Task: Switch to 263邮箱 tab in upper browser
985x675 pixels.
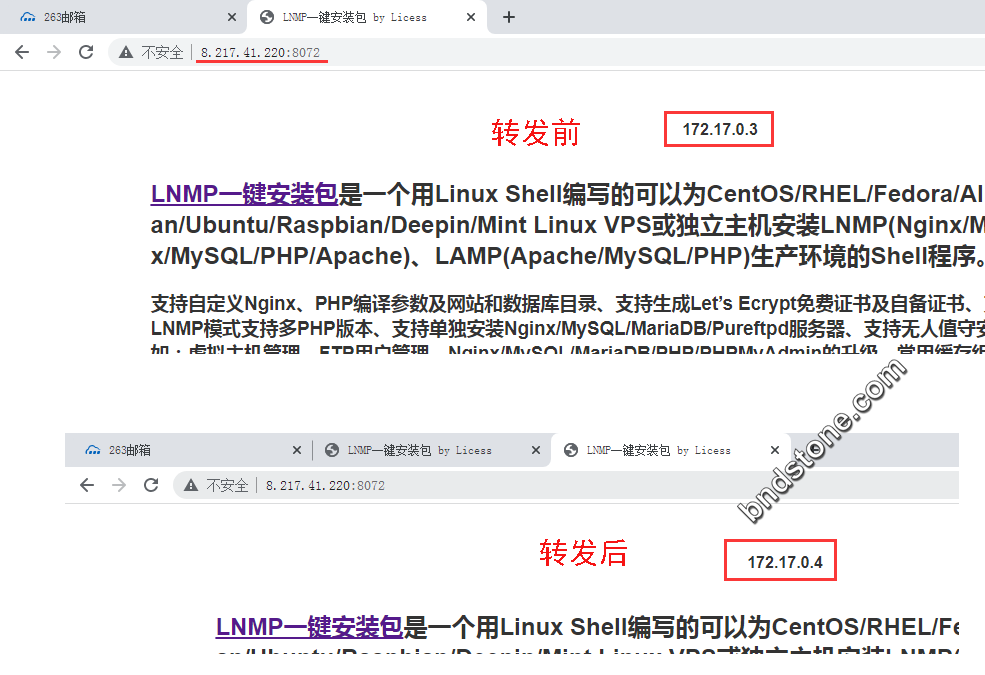Action: coord(122,18)
